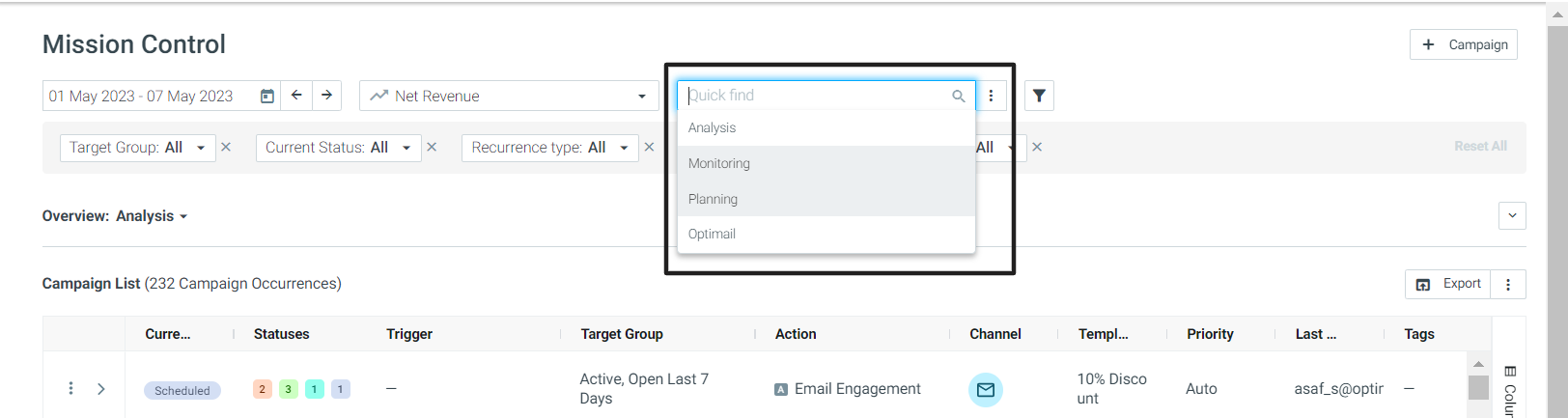Remove the Target Group filter
Screen dimensions: 1568x418
coord(226,147)
